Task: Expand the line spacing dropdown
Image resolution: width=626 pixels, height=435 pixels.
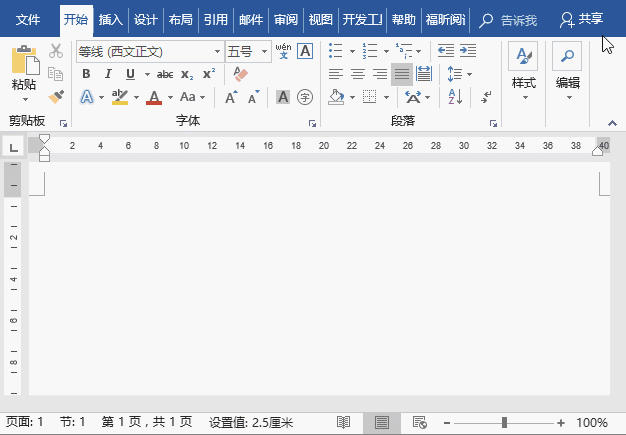Action: click(468, 73)
